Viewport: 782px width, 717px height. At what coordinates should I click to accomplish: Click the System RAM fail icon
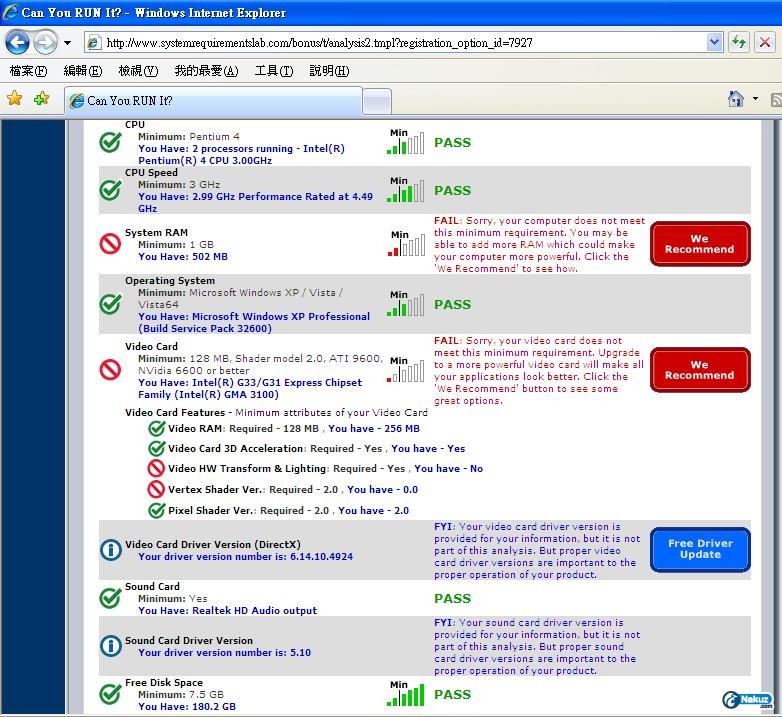(x=110, y=243)
